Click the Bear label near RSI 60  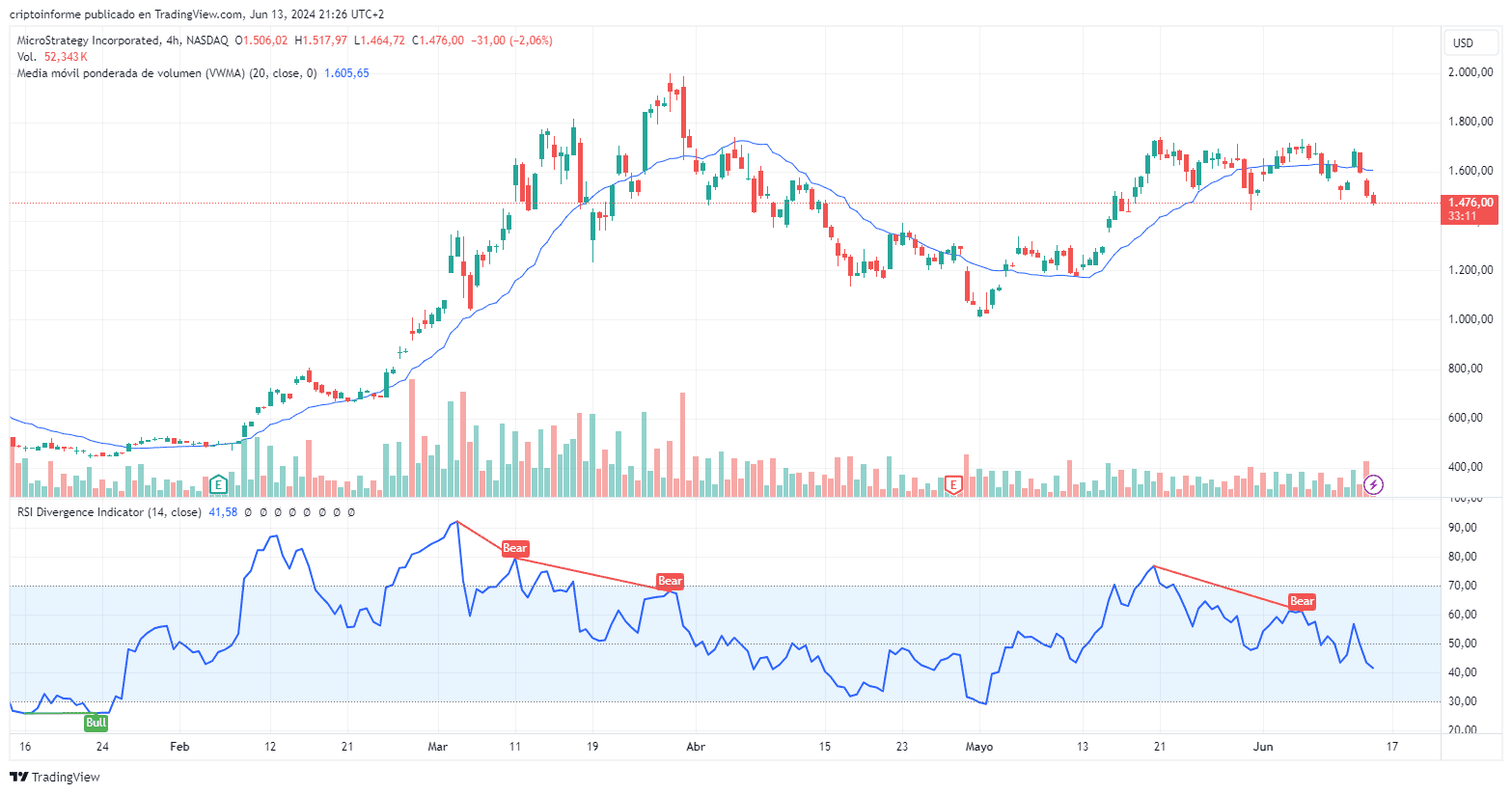pos(1302,601)
